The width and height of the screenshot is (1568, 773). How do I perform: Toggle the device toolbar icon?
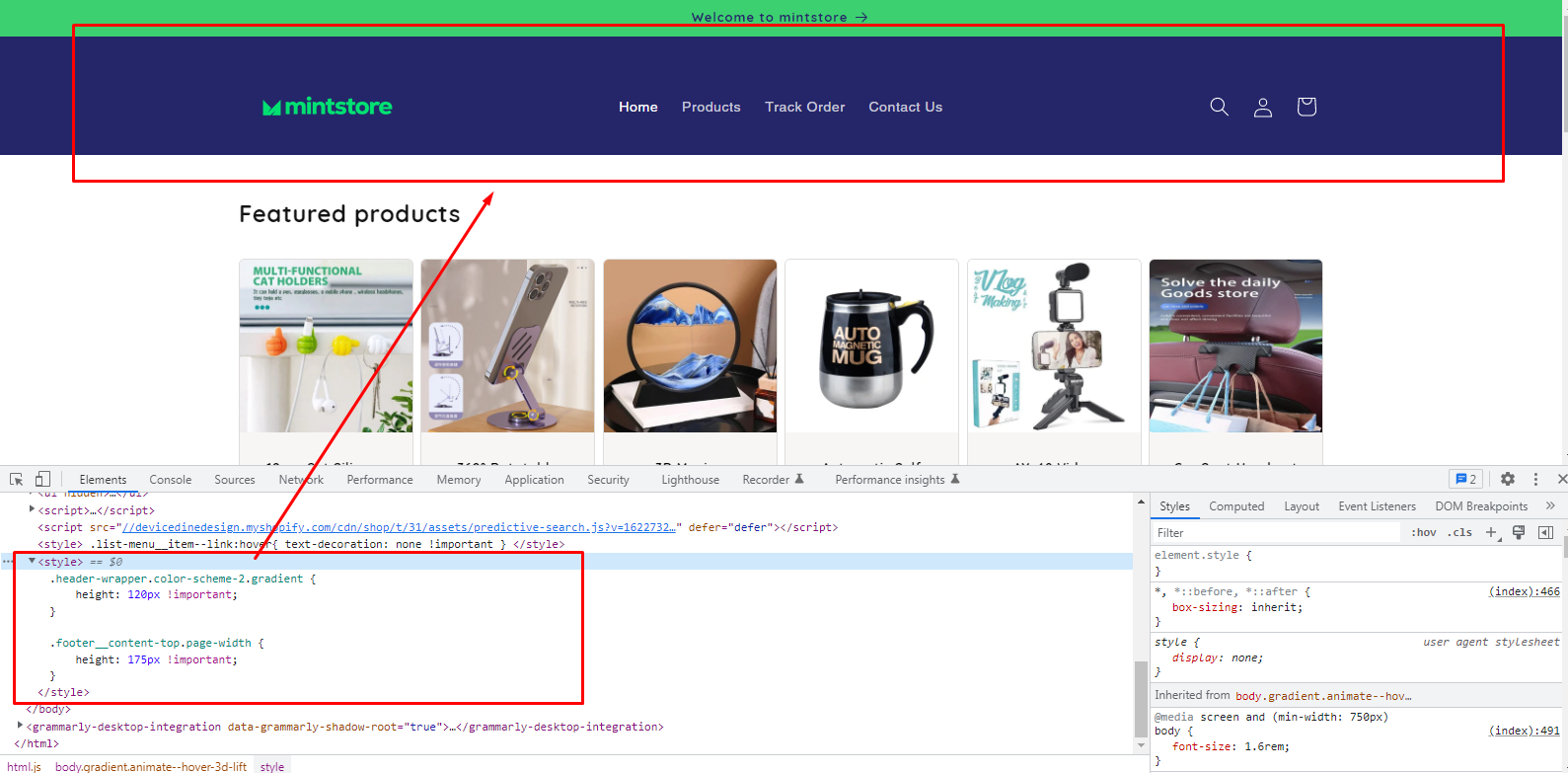point(42,479)
